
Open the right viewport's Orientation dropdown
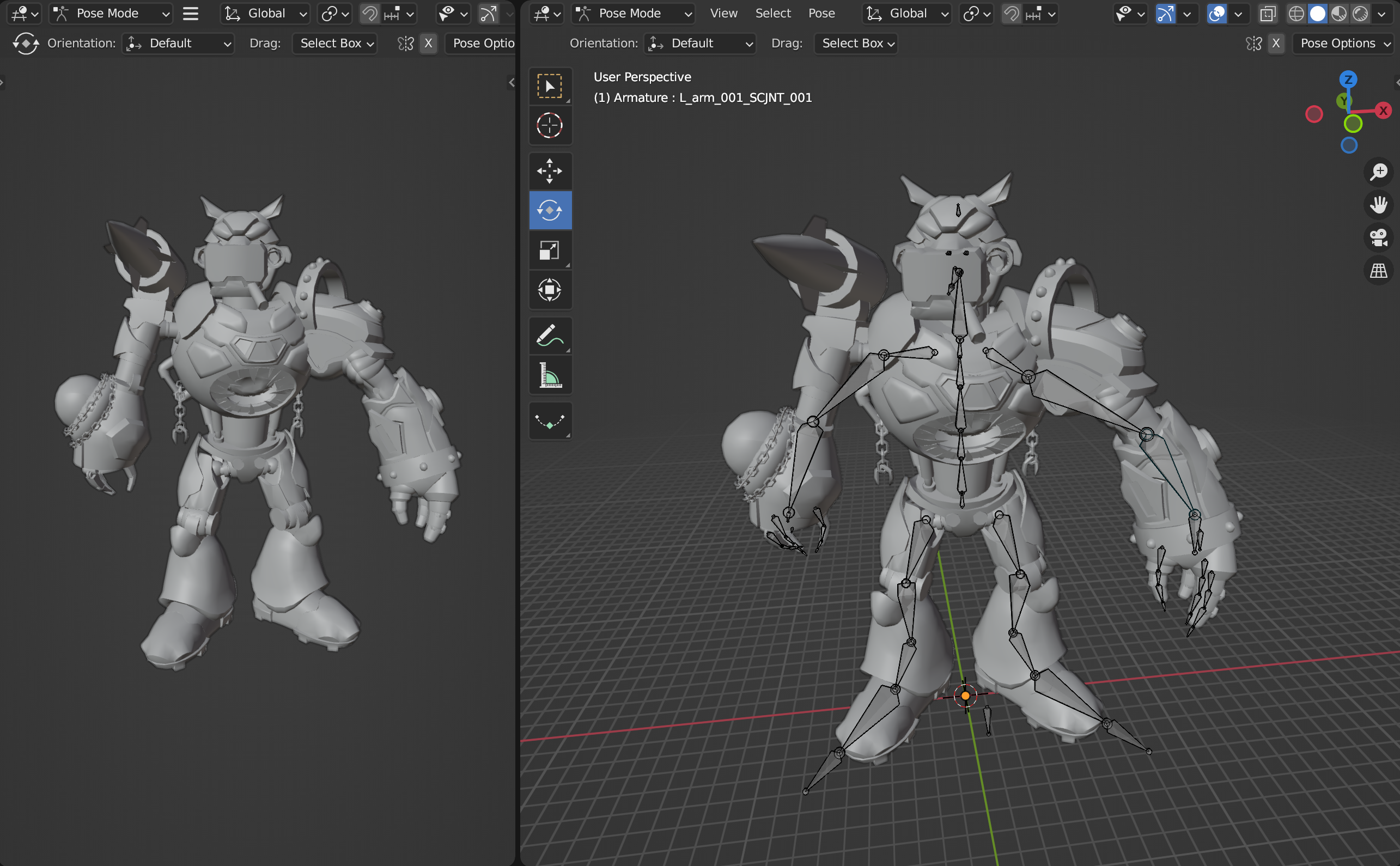click(x=699, y=44)
